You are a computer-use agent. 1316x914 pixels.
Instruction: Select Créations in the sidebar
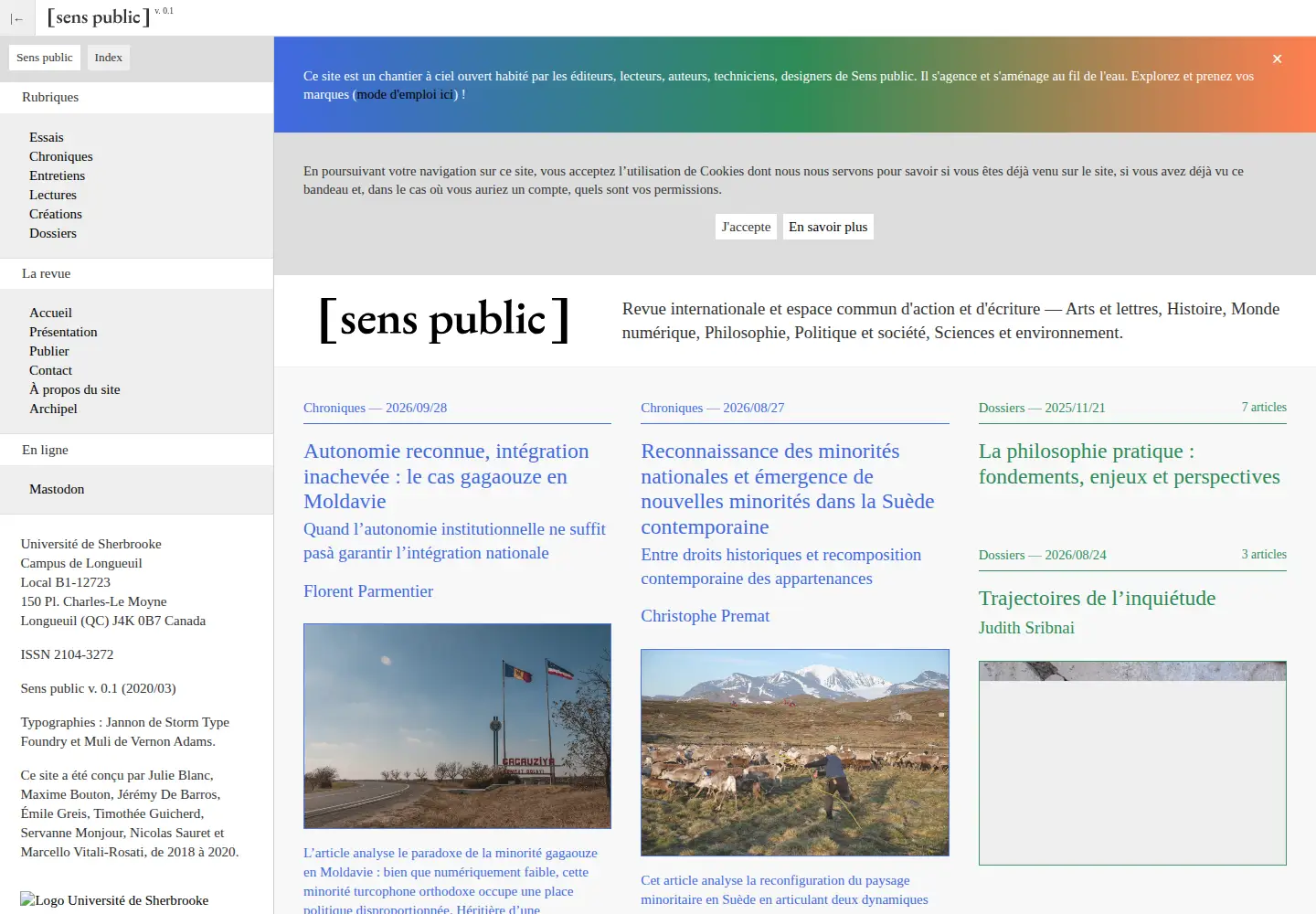[x=56, y=214]
